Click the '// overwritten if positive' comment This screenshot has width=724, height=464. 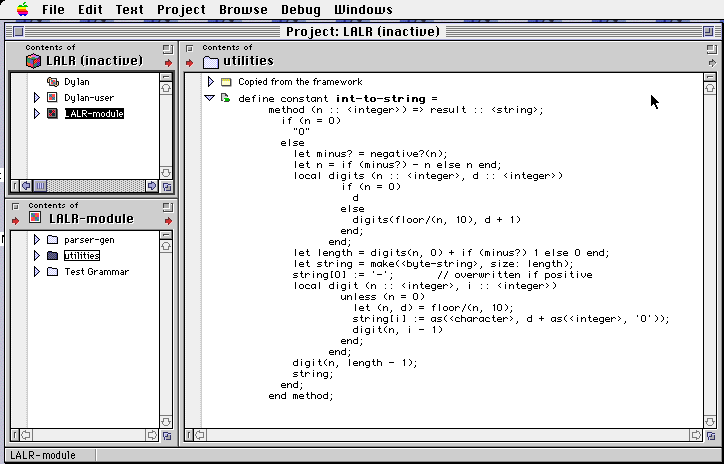(x=514, y=275)
